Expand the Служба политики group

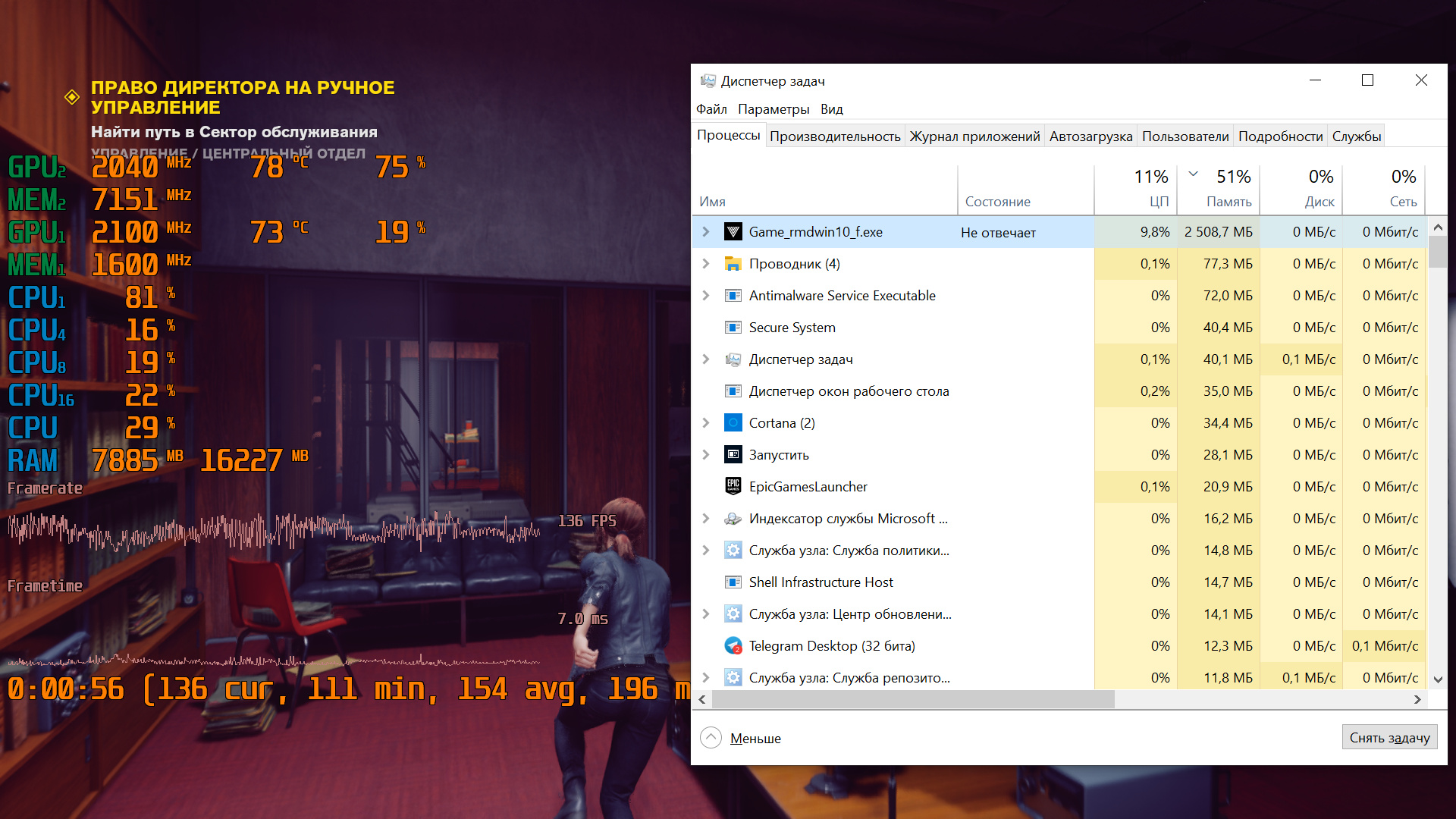pyautogui.click(x=706, y=551)
